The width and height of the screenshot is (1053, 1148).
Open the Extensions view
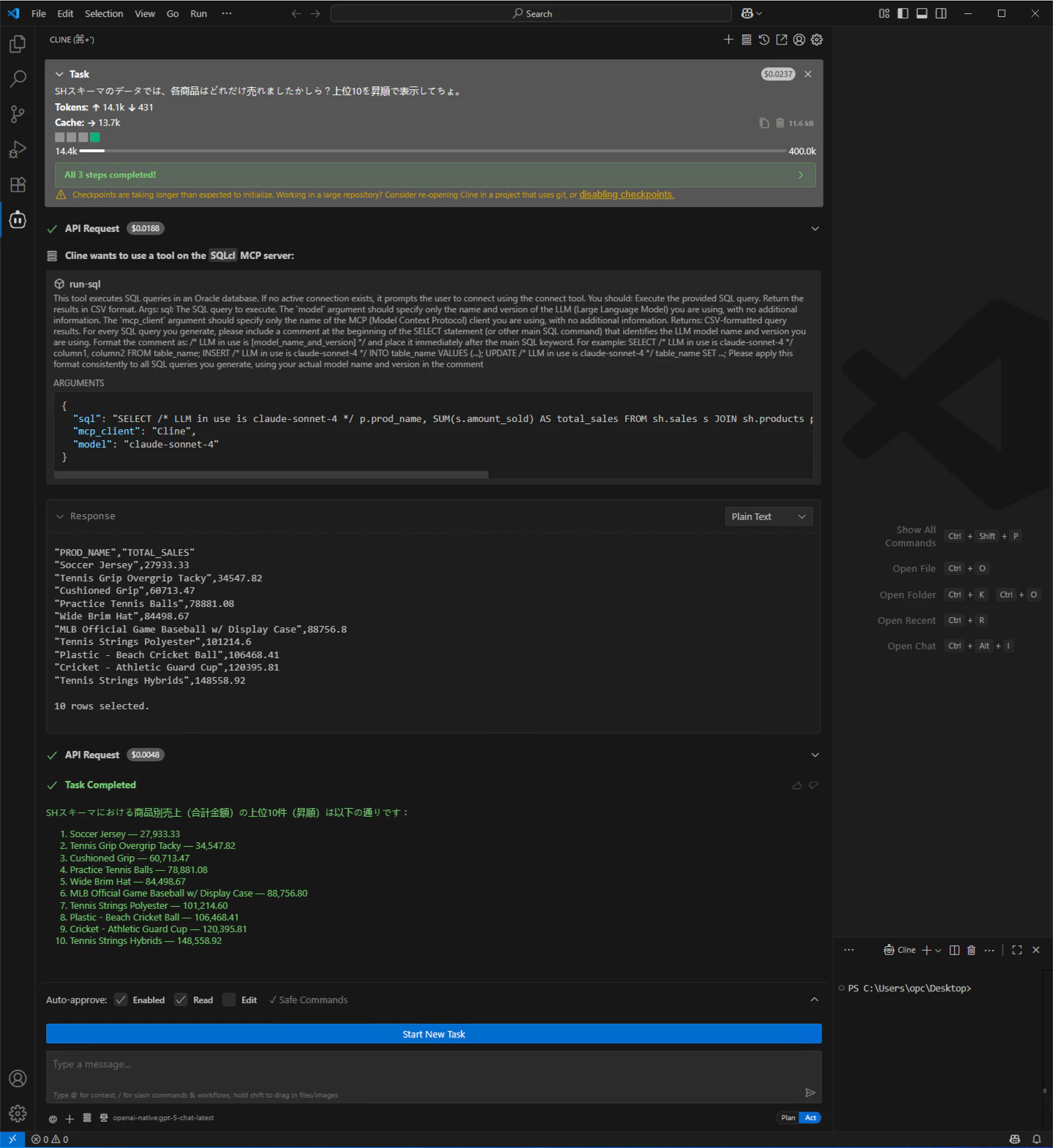[x=18, y=184]
